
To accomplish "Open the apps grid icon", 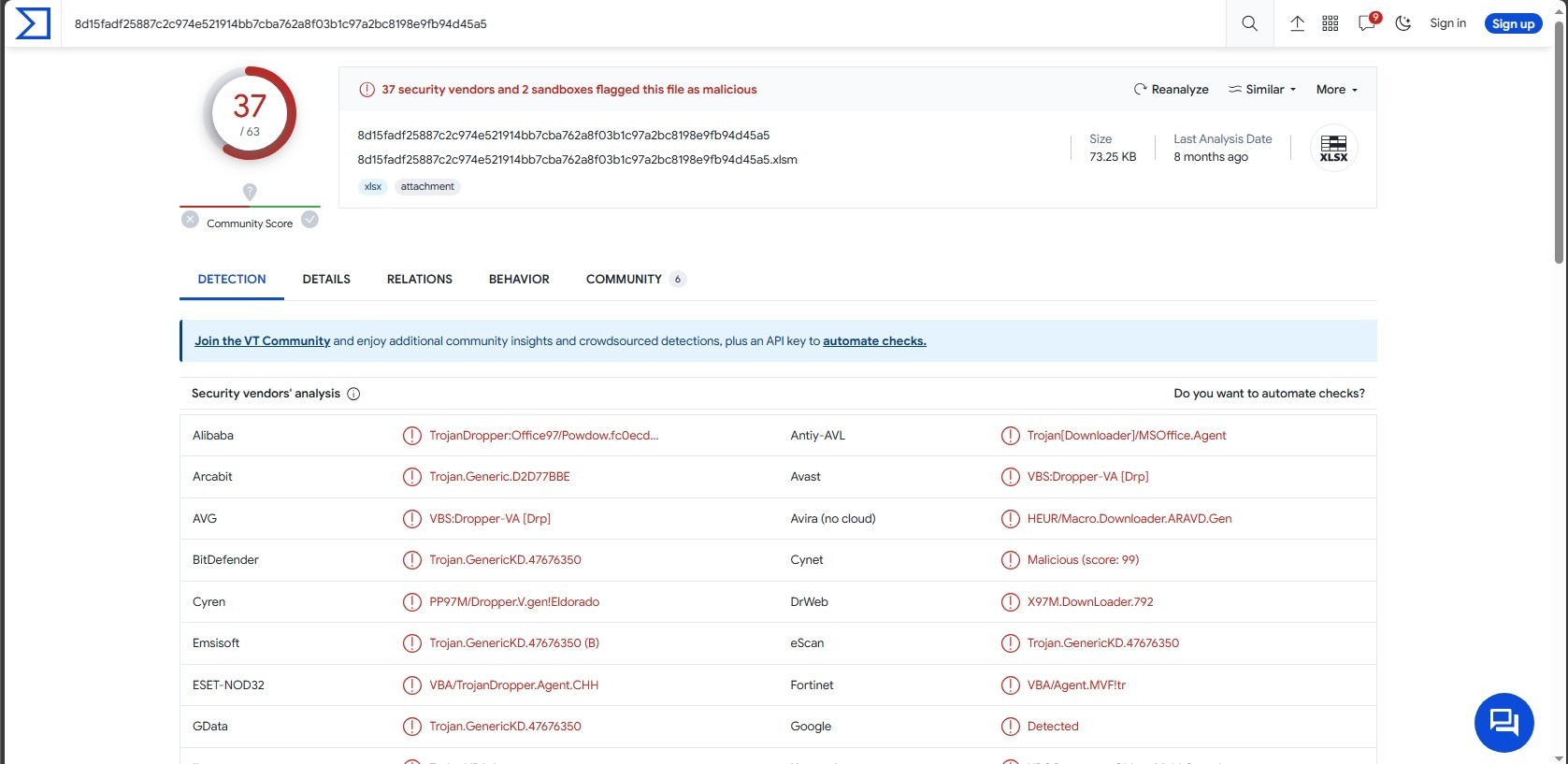I will (1331, 23).
